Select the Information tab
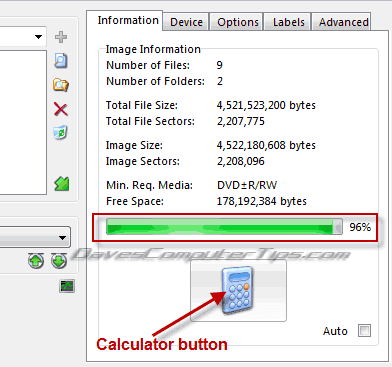392x367 pixels. (x=128, y=20)
